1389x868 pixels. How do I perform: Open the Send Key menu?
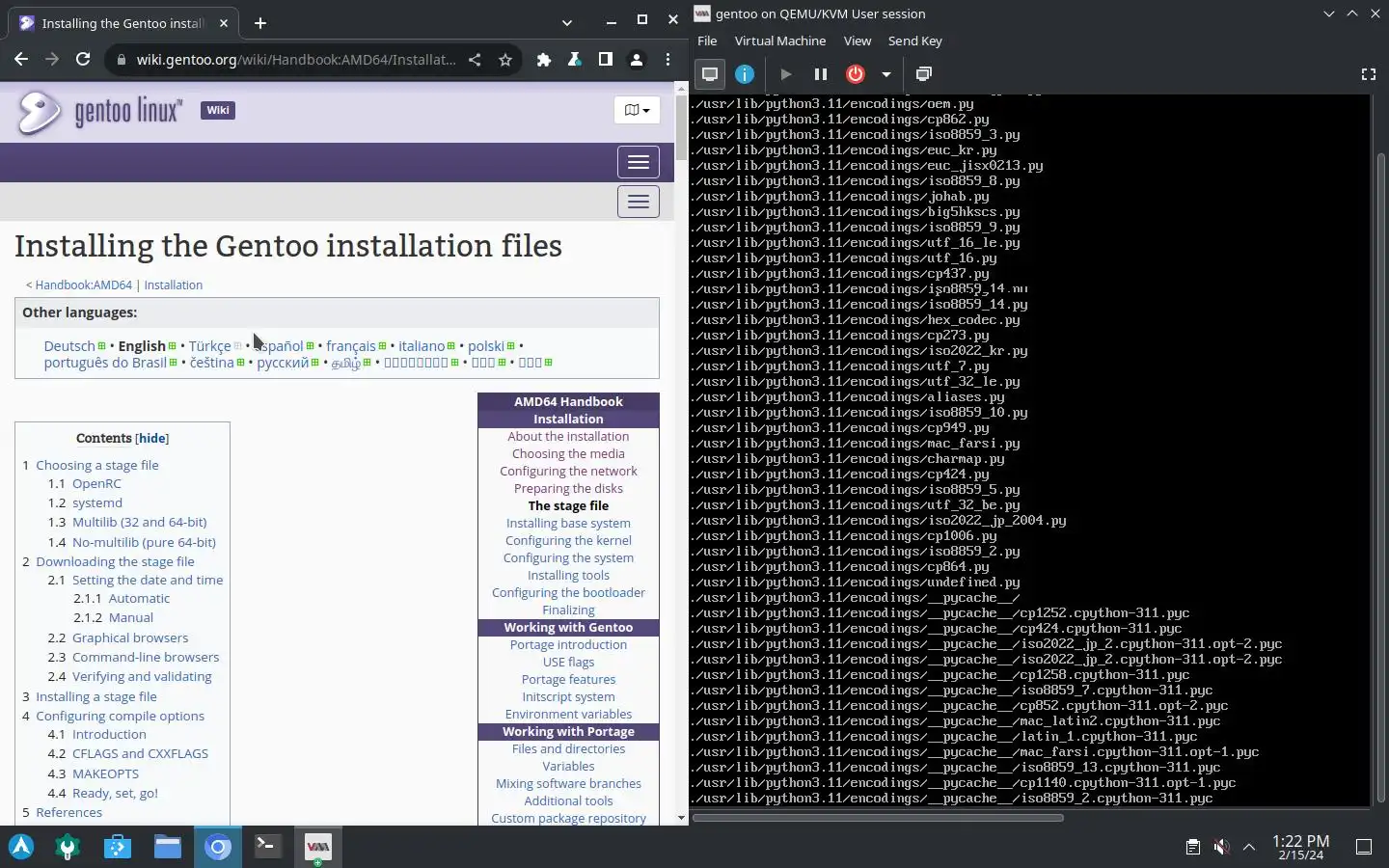[914, 41]
